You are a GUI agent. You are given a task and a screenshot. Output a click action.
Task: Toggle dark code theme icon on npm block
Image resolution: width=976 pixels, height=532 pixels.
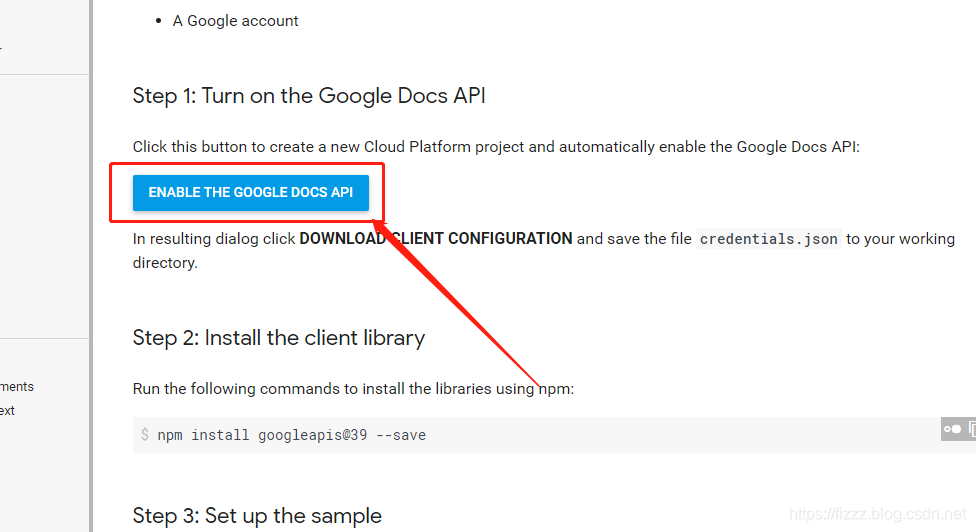pos(952,429)
